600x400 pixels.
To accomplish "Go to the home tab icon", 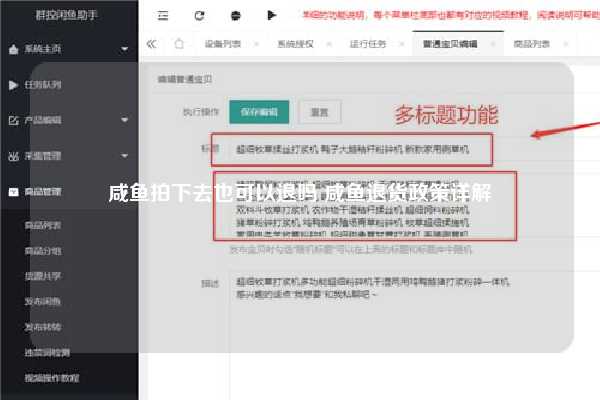I will 179,44.
